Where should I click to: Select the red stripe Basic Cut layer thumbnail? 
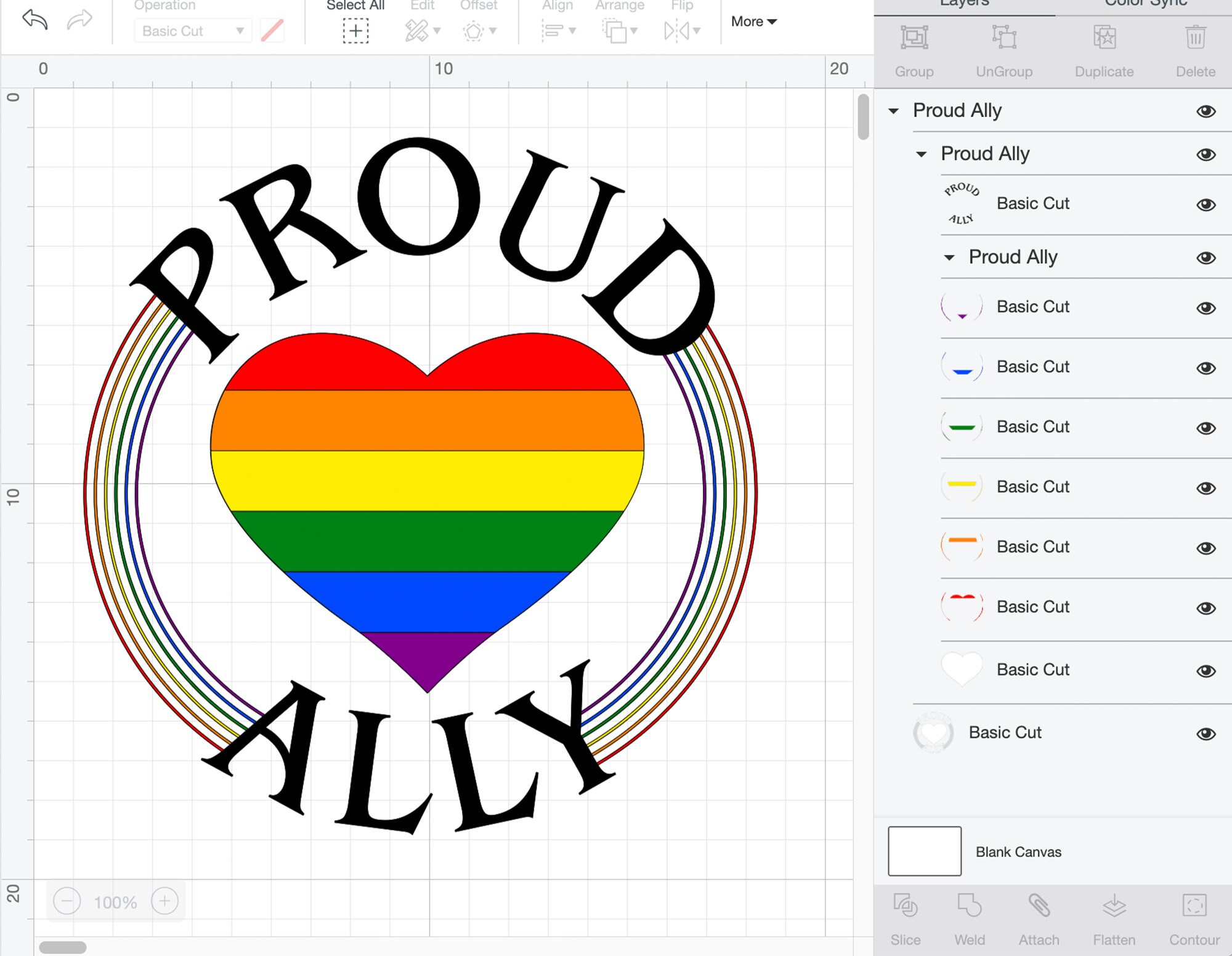click(x=962, y=607)
